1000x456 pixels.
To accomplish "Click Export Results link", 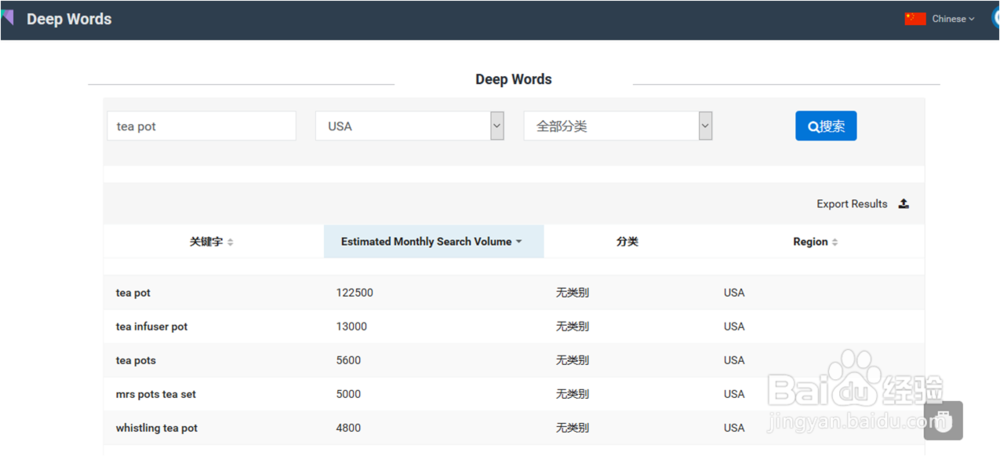I will point(852,204).
